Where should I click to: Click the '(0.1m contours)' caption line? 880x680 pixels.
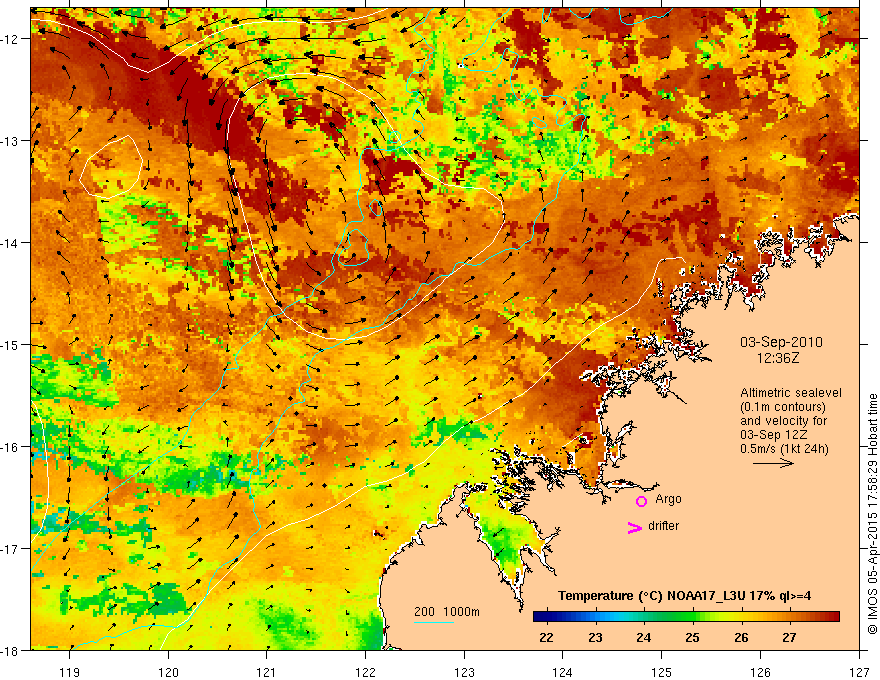coord(783,407)
